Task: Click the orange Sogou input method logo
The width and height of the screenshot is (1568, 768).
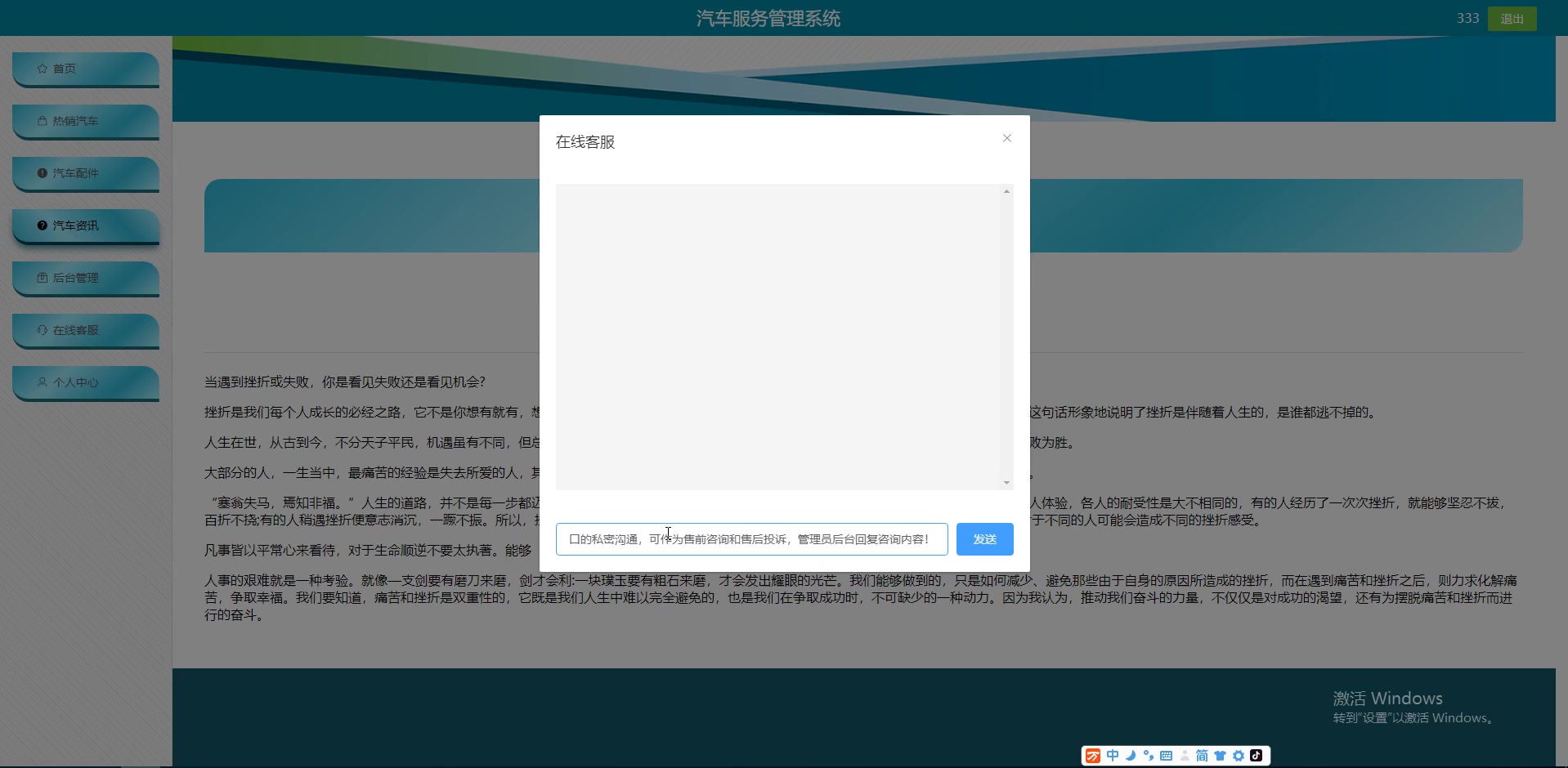Action: (1093, 756)
